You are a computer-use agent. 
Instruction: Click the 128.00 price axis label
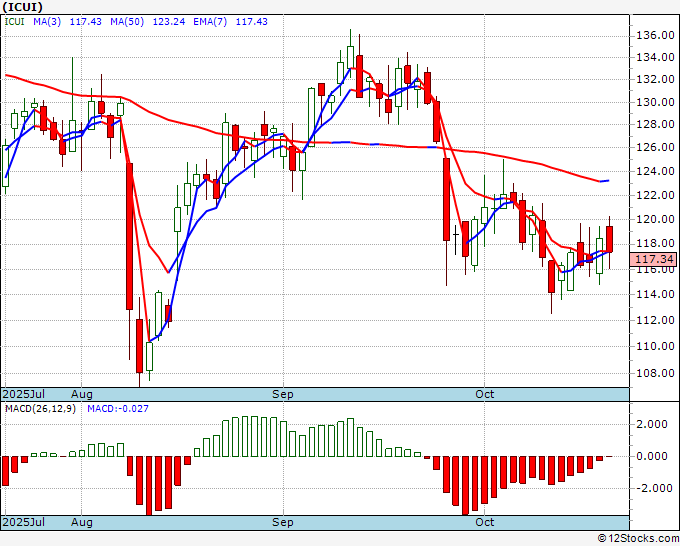[x=655, y=124]
